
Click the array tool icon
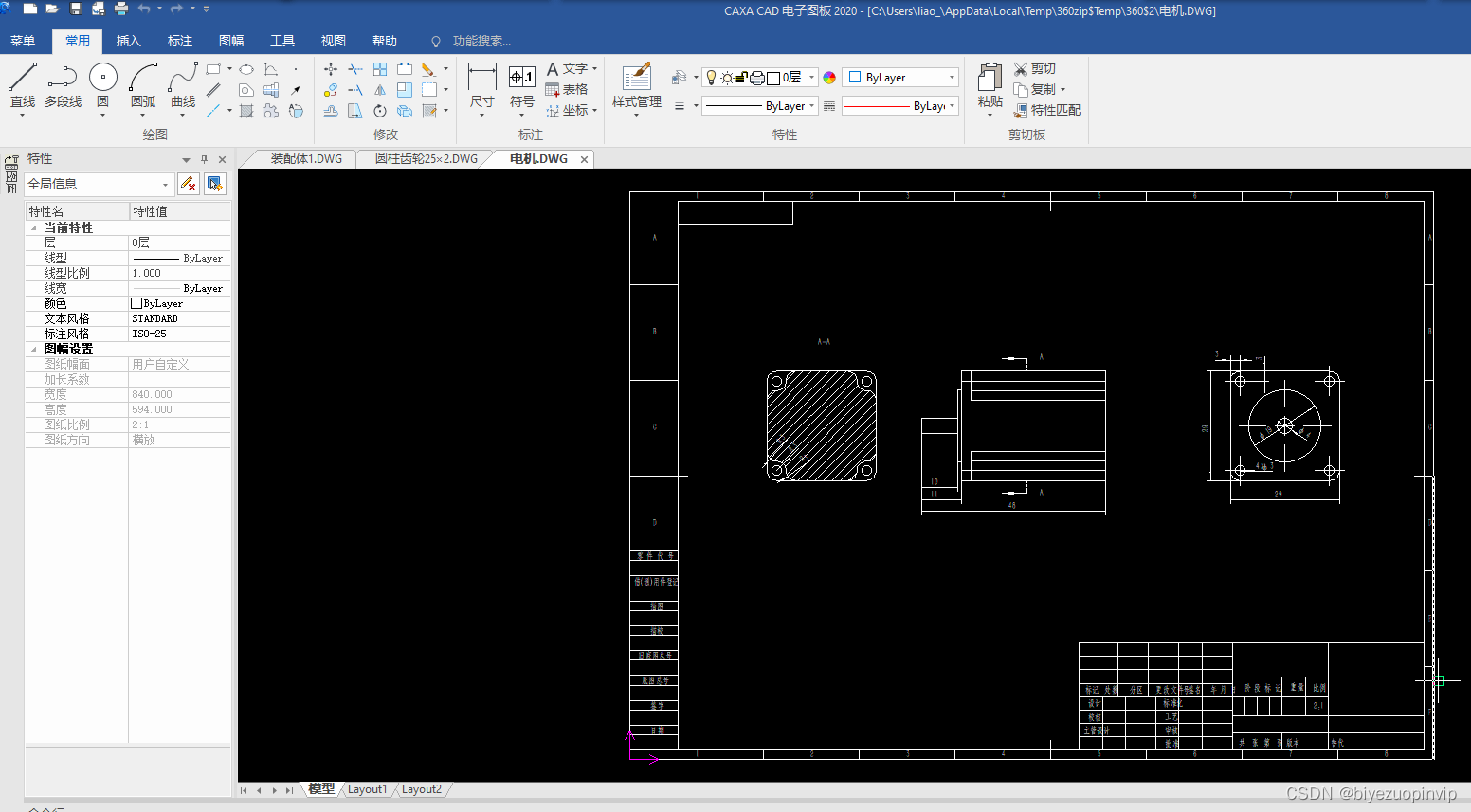tap(380, 69)
